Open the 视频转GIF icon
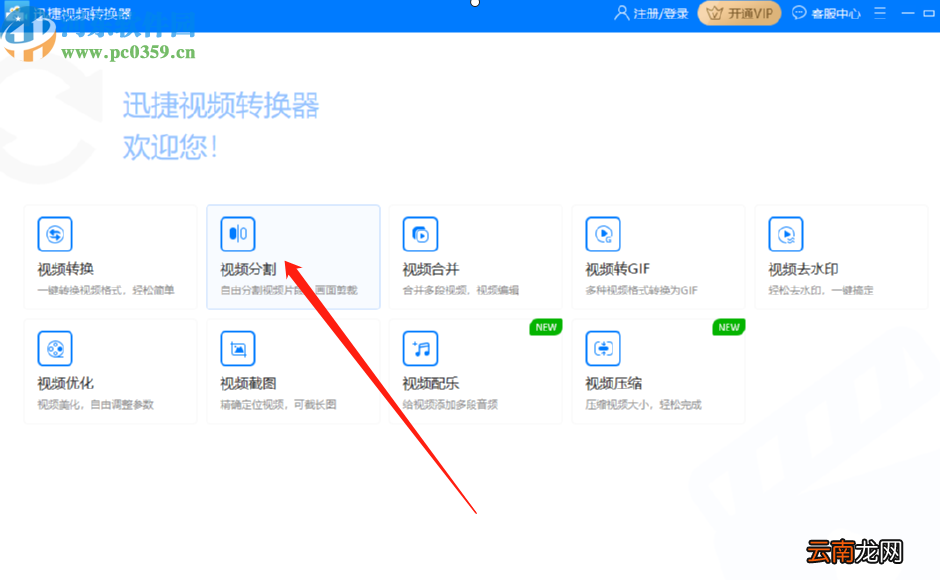The image size is (940, 580). click(x=603, y=234)
